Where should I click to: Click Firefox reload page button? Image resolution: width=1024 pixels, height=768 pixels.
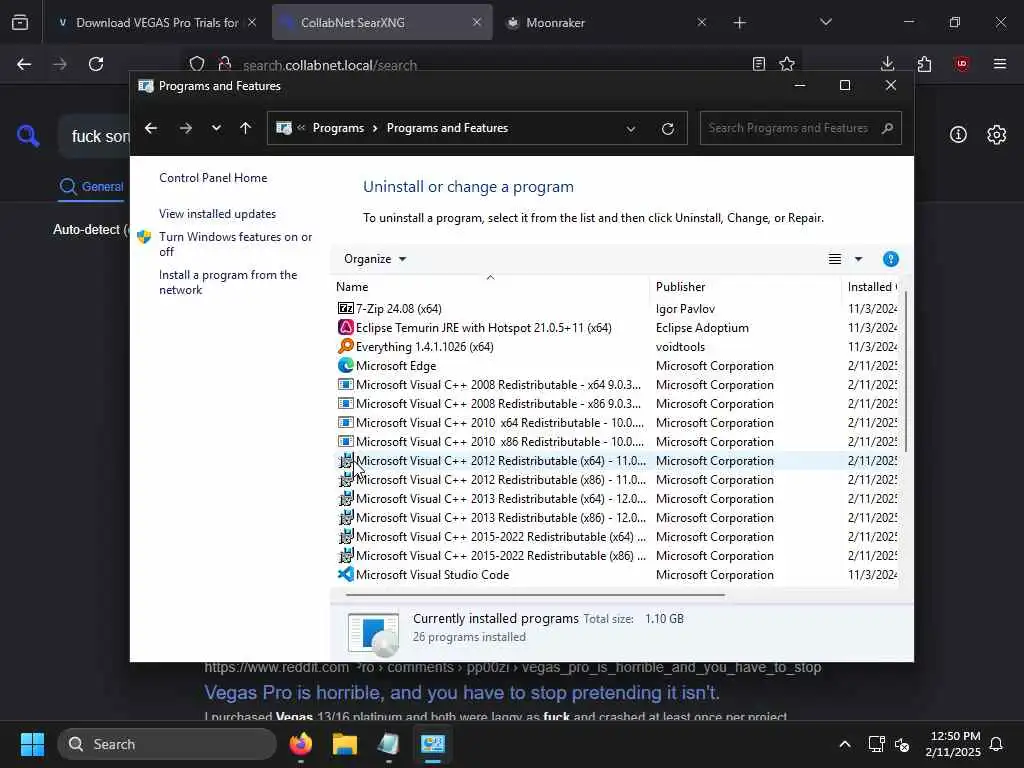tap(96, 64)
